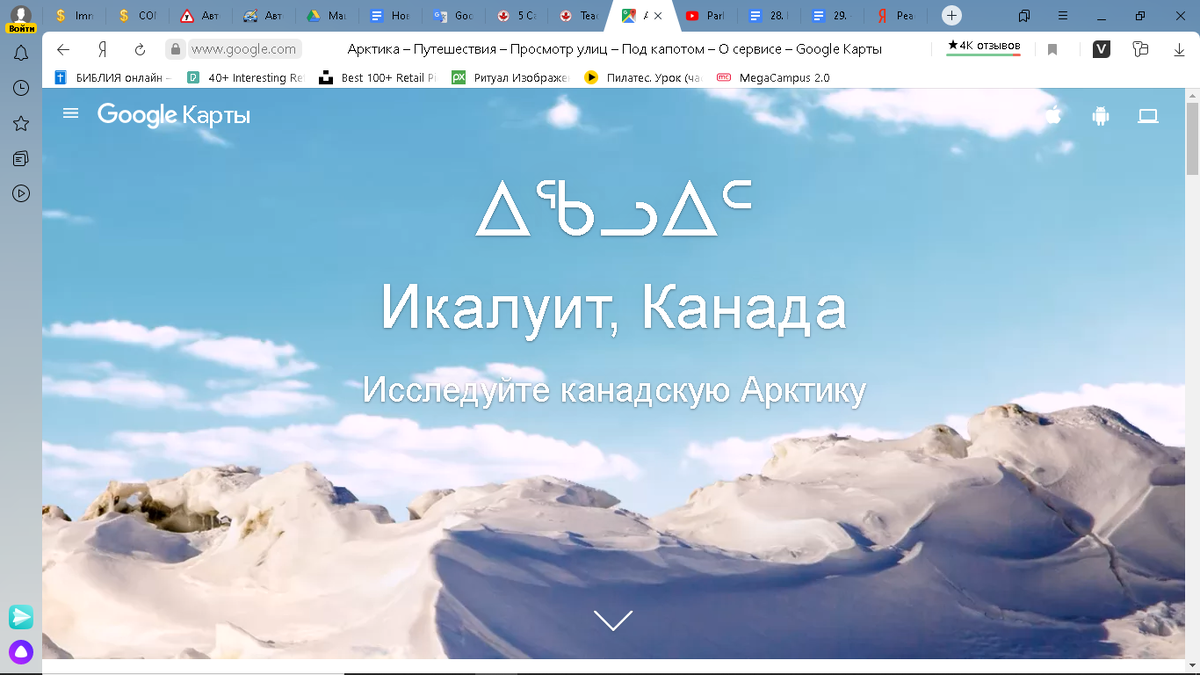
Task: Open the browser menu with the hamburger icon
Action: coord(1062,16)
